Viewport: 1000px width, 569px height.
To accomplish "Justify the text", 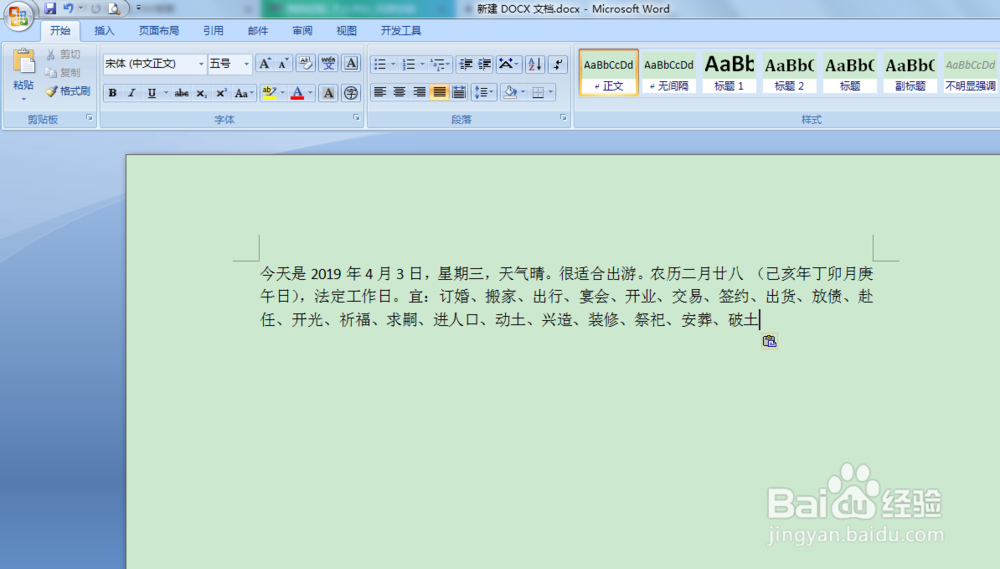I will pyautogui.click(x=439, y=92).
